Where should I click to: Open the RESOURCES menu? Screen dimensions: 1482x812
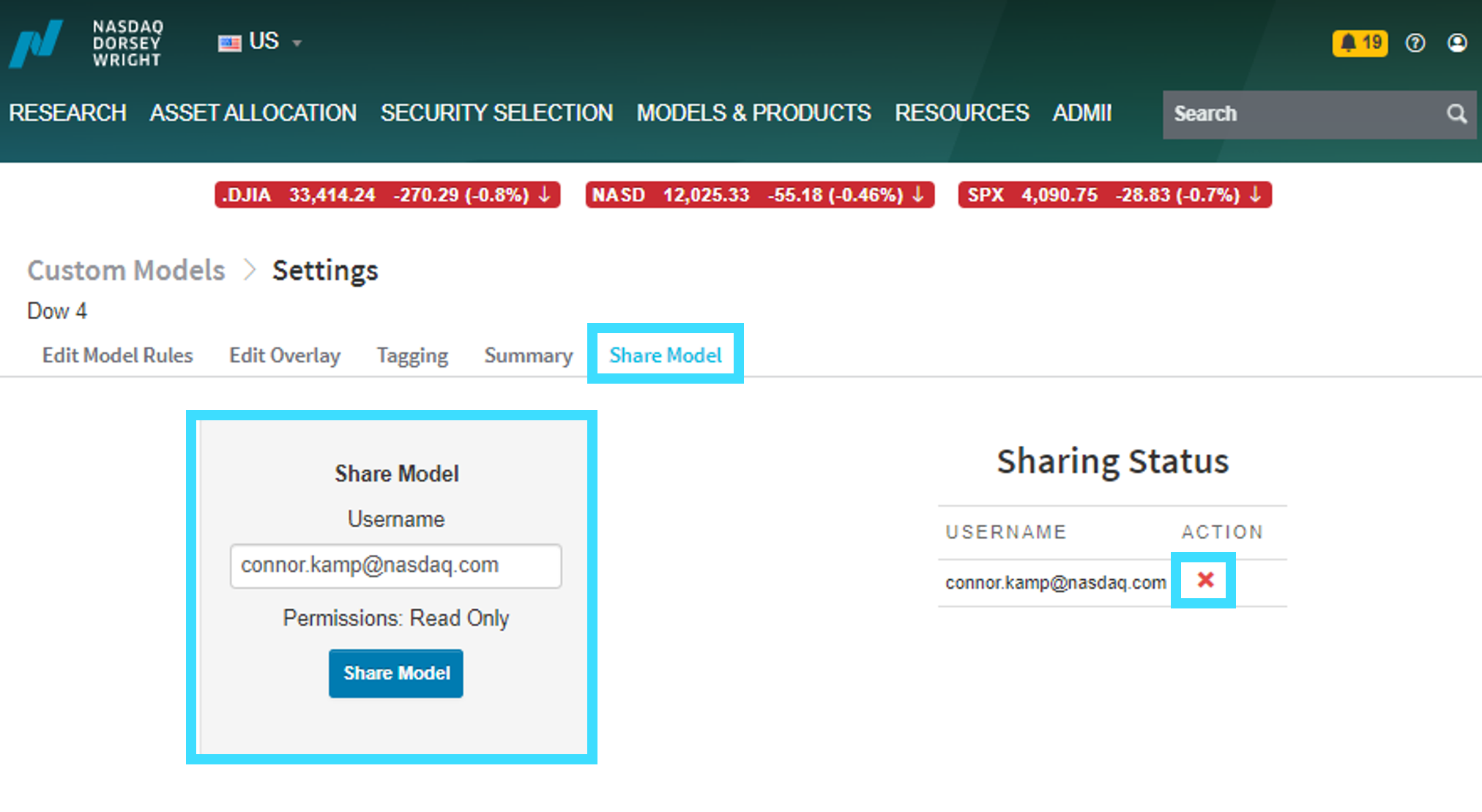click(961, 113)
